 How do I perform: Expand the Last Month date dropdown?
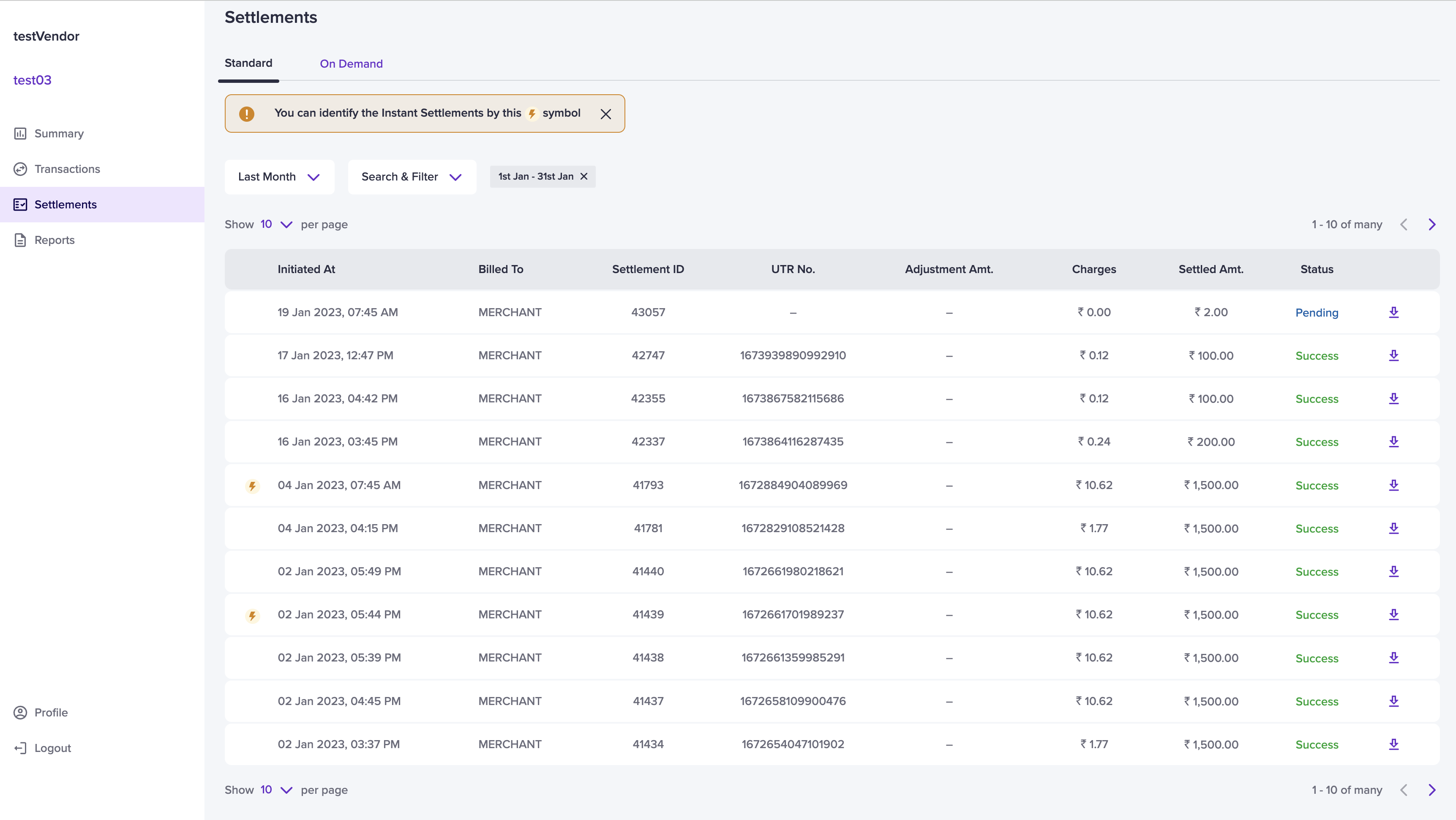tap(279, 177)
